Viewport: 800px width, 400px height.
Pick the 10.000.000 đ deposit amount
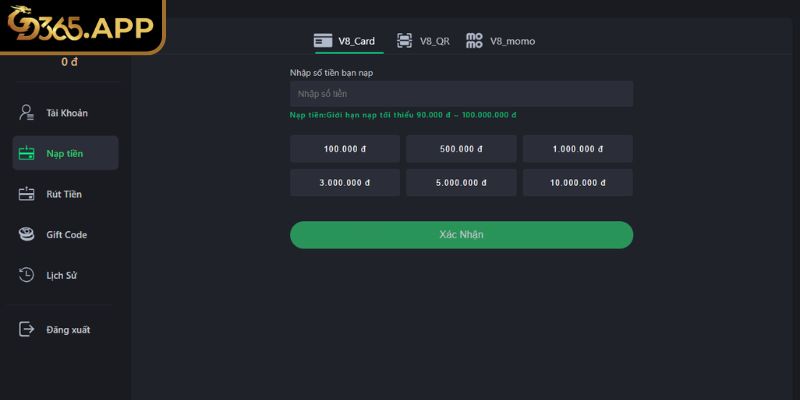point(577,183)
